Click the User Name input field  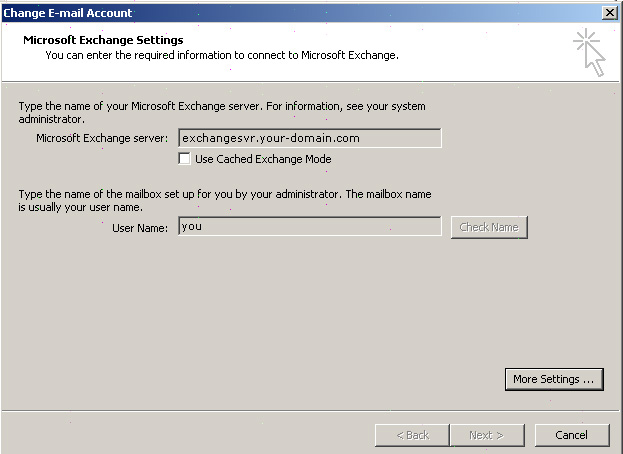pos(310,226)
